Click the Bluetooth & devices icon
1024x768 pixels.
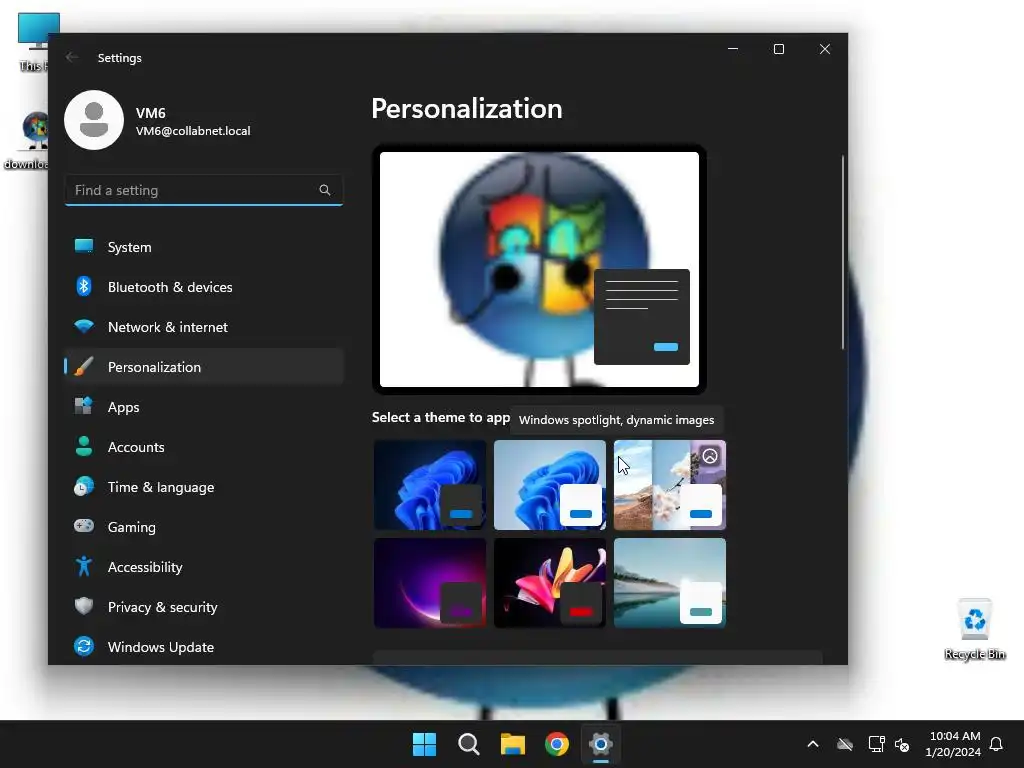(x=84, y=286)
